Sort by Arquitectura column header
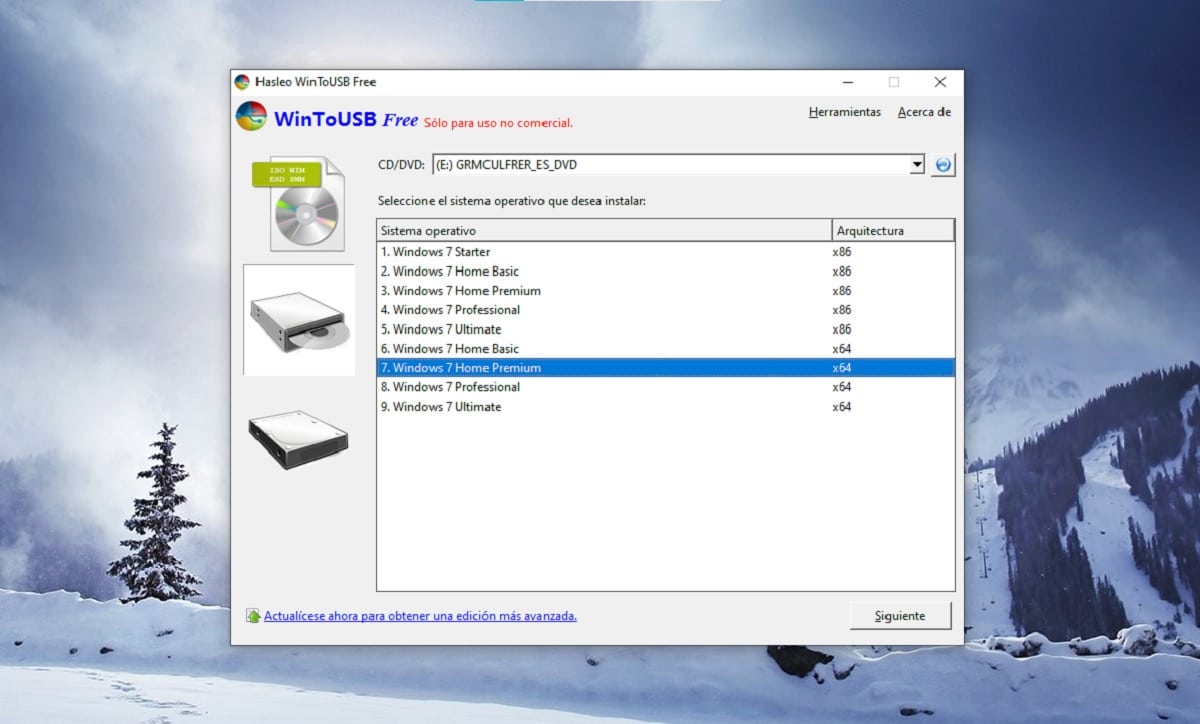This screenshot has height=724, width=1200. tap(892, 231)
